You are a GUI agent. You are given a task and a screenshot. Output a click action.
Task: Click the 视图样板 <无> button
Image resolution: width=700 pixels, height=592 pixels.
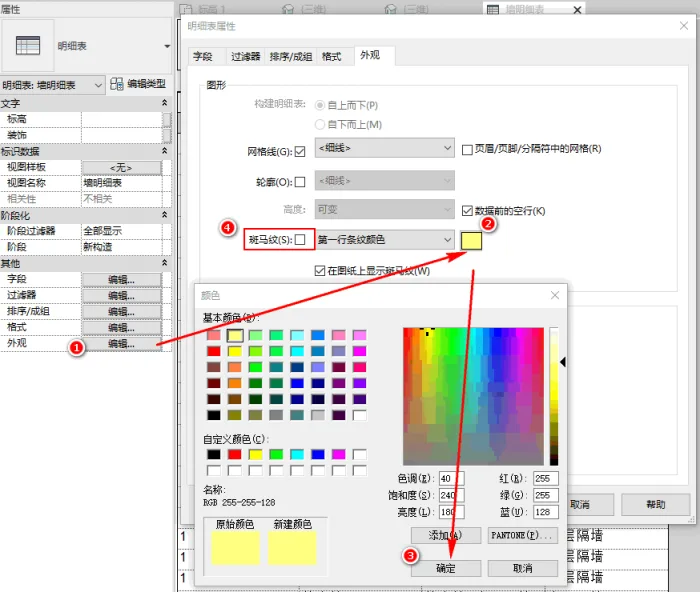(121, 167)
